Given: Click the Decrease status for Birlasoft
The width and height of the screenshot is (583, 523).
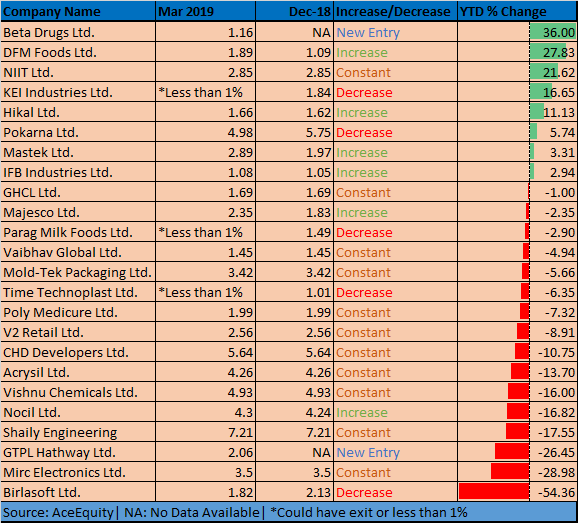Looking at the screenshot, I should tap(364, 493).
